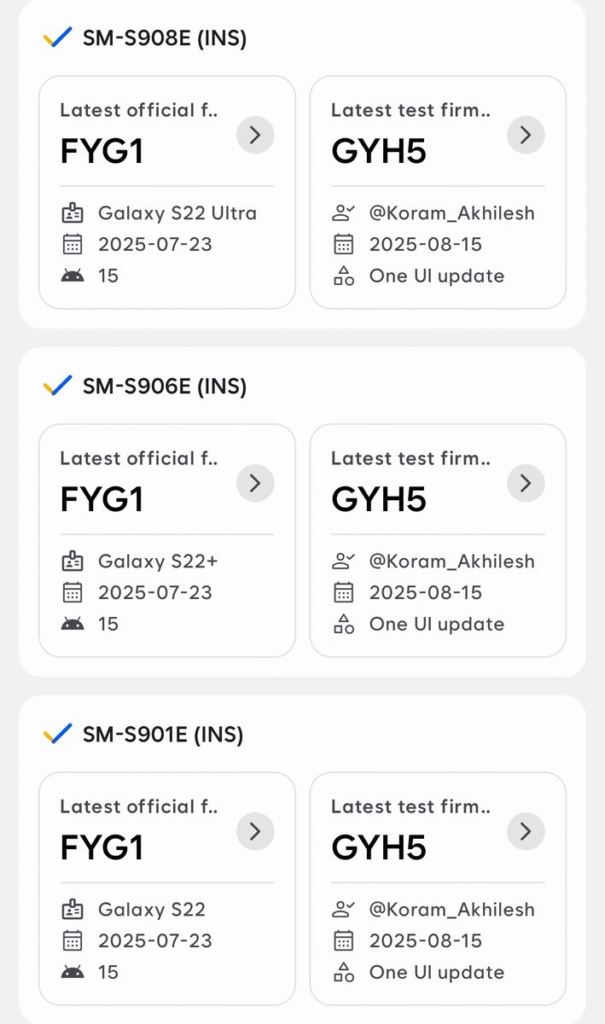Tap SM-S901E test firmware chevron button
605x1024 pixels.
coord(526,831)
